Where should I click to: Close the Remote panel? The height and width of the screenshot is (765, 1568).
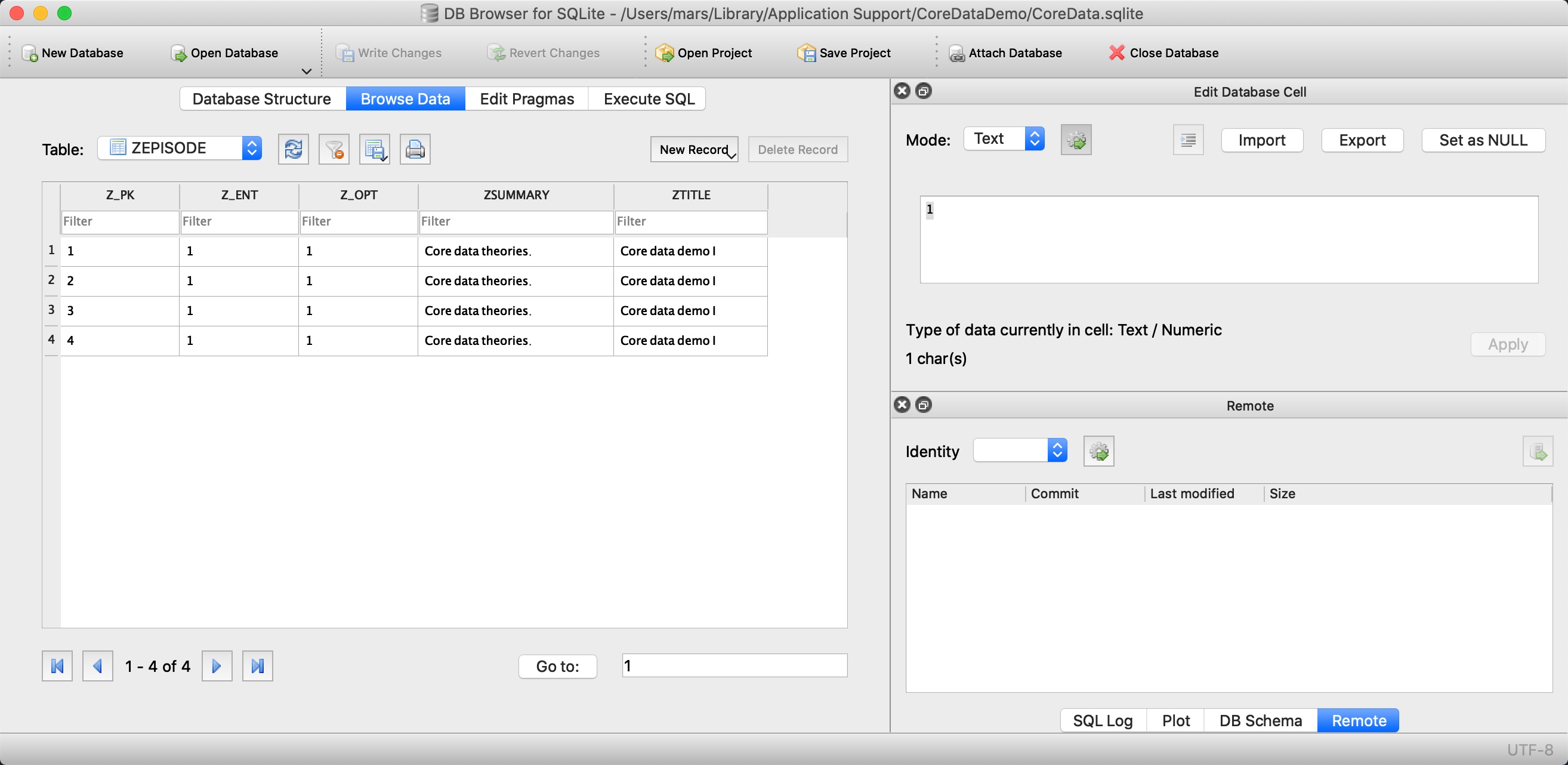[902, 405]
